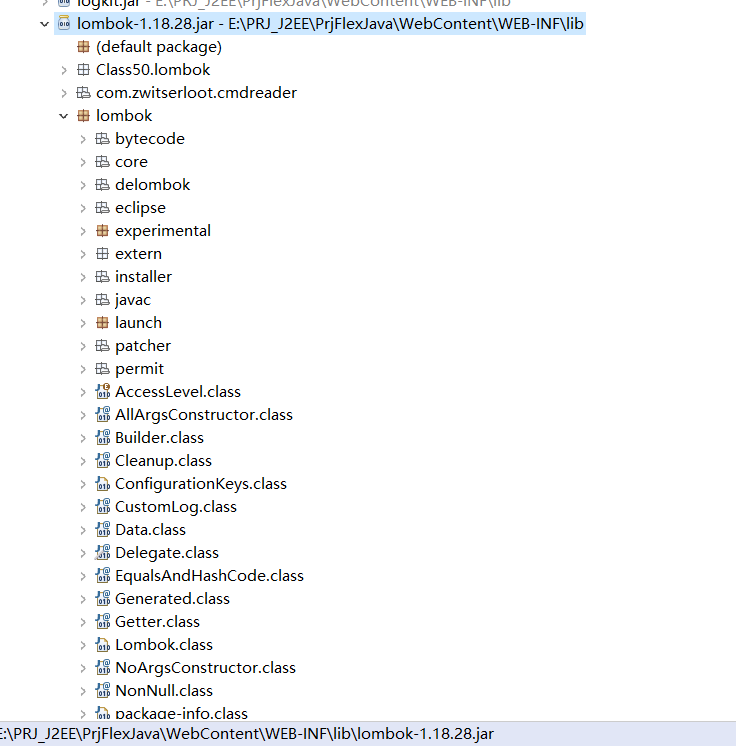Click the status bar jar path text
Screen dimensions: 736x746
point(246,734)
